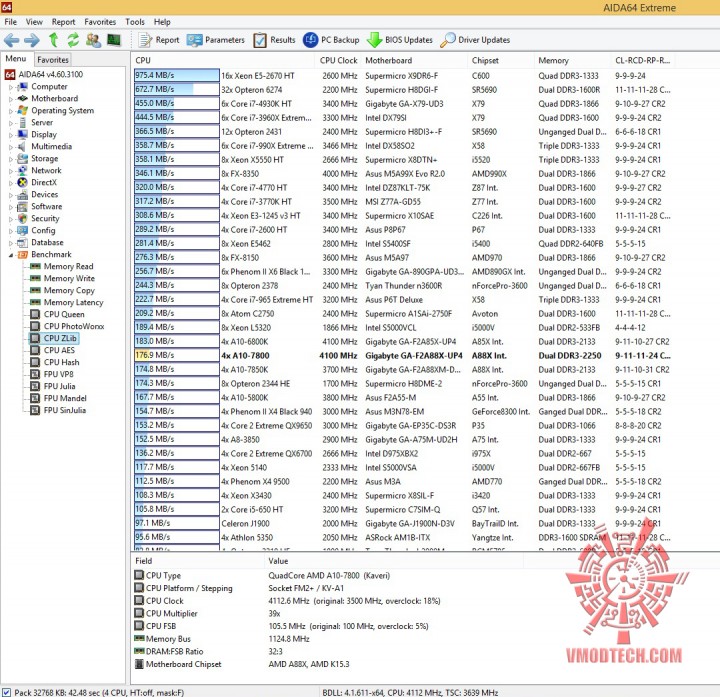Switch to the Favorites tab
This screenshot has height=697, width=720.
click(x=53, y=60)
